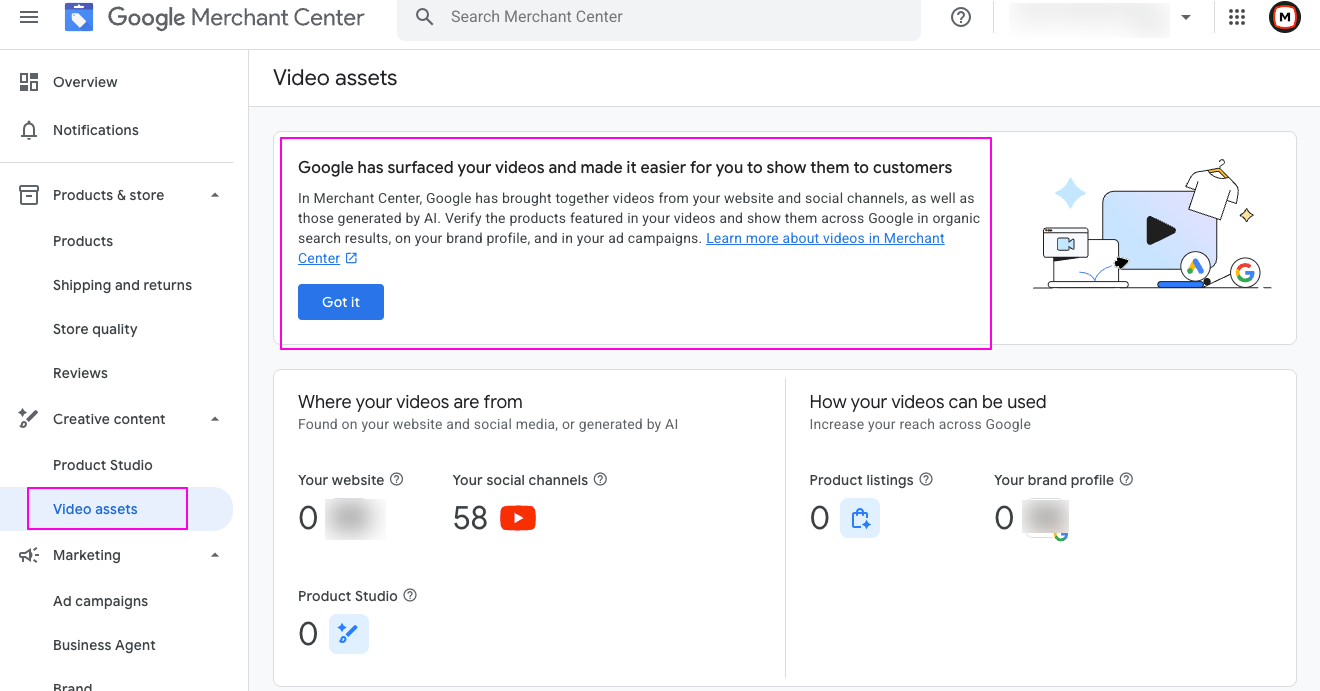Click the blurred Your website thumbnail

tap(355, 518)
